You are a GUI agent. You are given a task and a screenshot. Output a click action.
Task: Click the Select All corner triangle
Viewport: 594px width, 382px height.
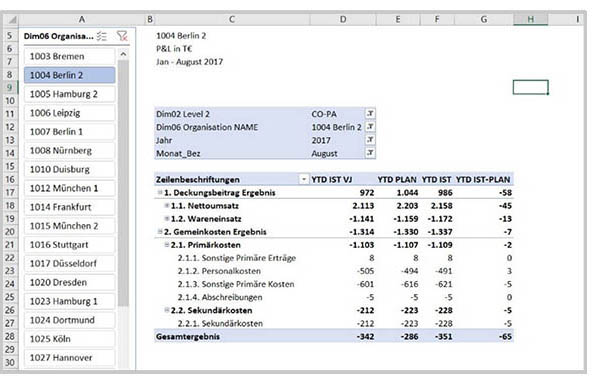tap(12, 20)
